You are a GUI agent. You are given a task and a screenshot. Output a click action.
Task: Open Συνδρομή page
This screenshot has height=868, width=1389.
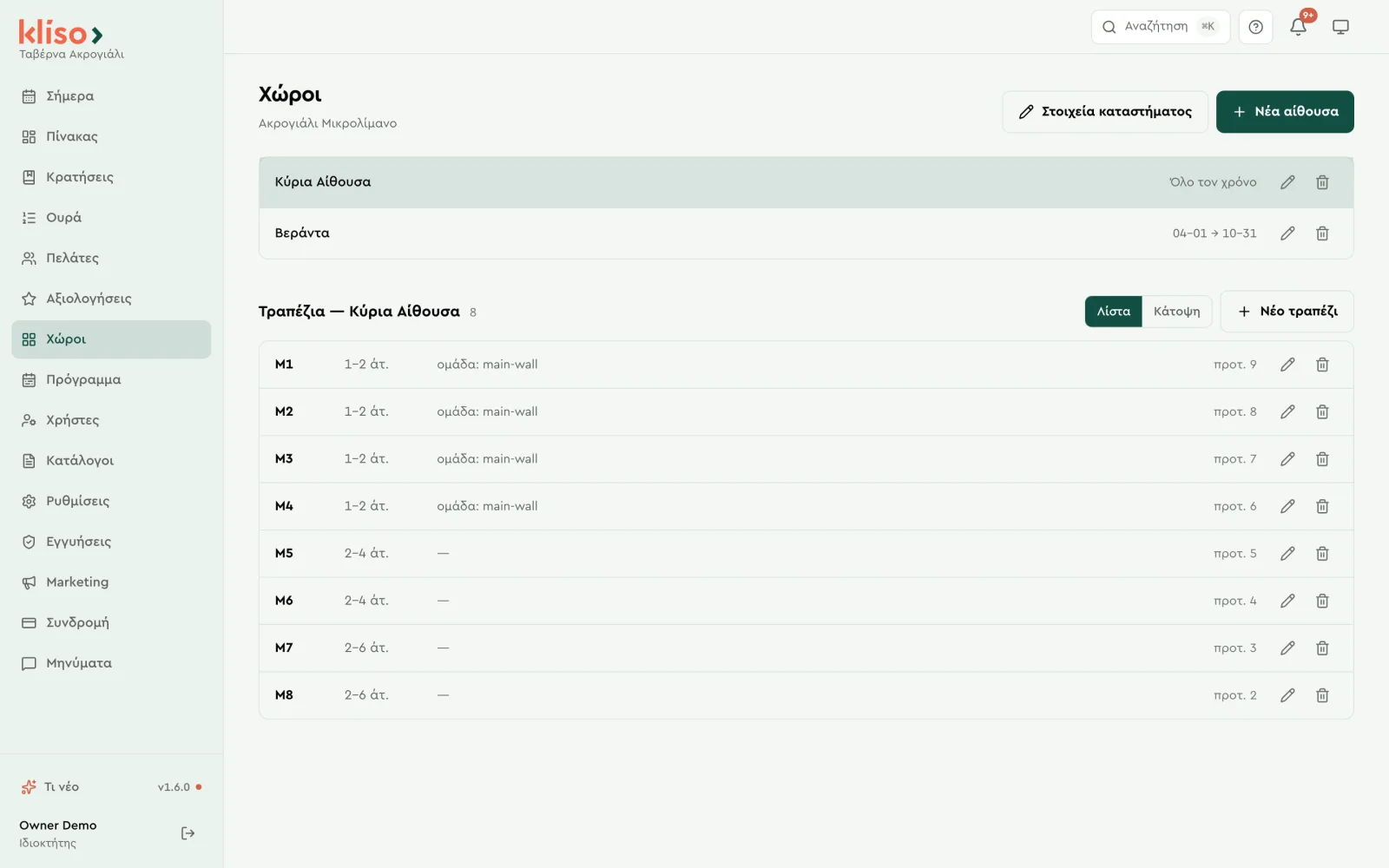coord(111,622)
